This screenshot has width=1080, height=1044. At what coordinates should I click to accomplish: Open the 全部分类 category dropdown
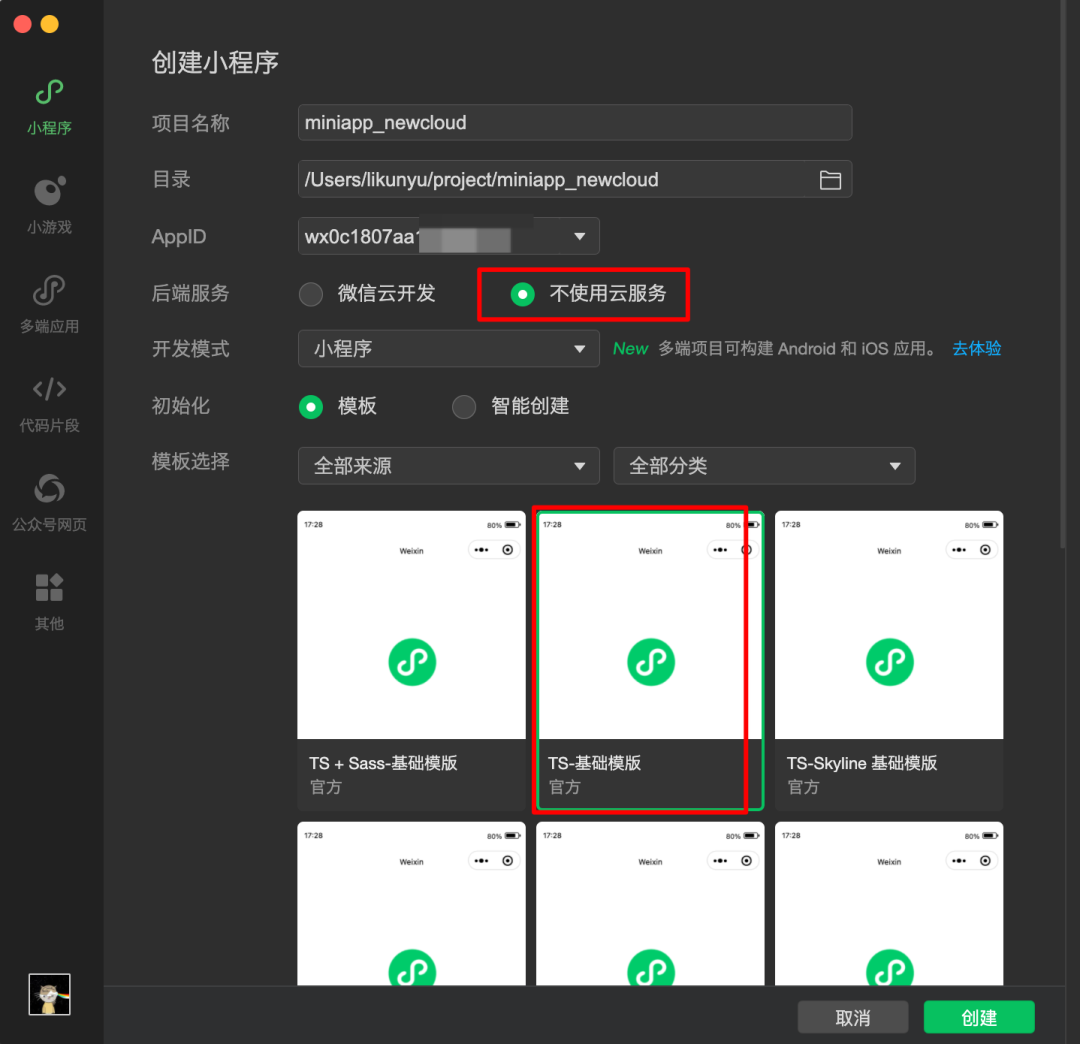click(764, 466)
